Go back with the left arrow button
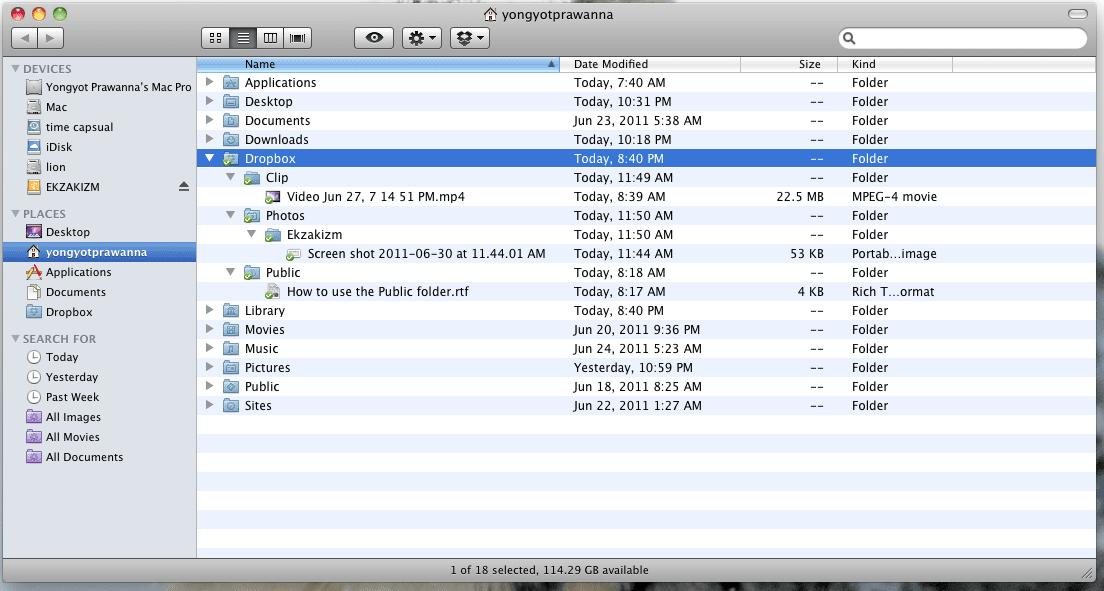Viewport: 1104px width, 591px height. 25,38
